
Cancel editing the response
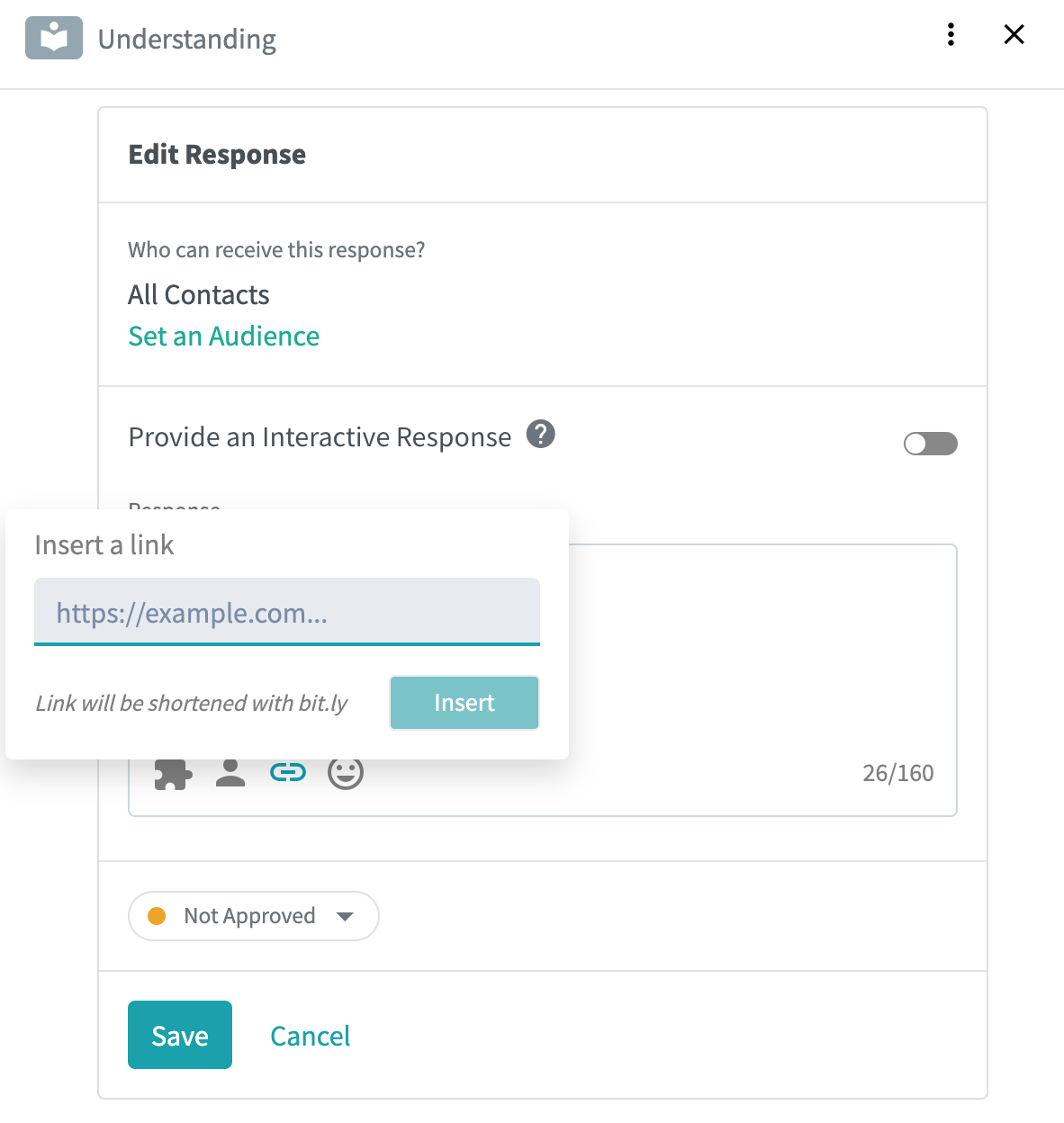[311, 1036]
